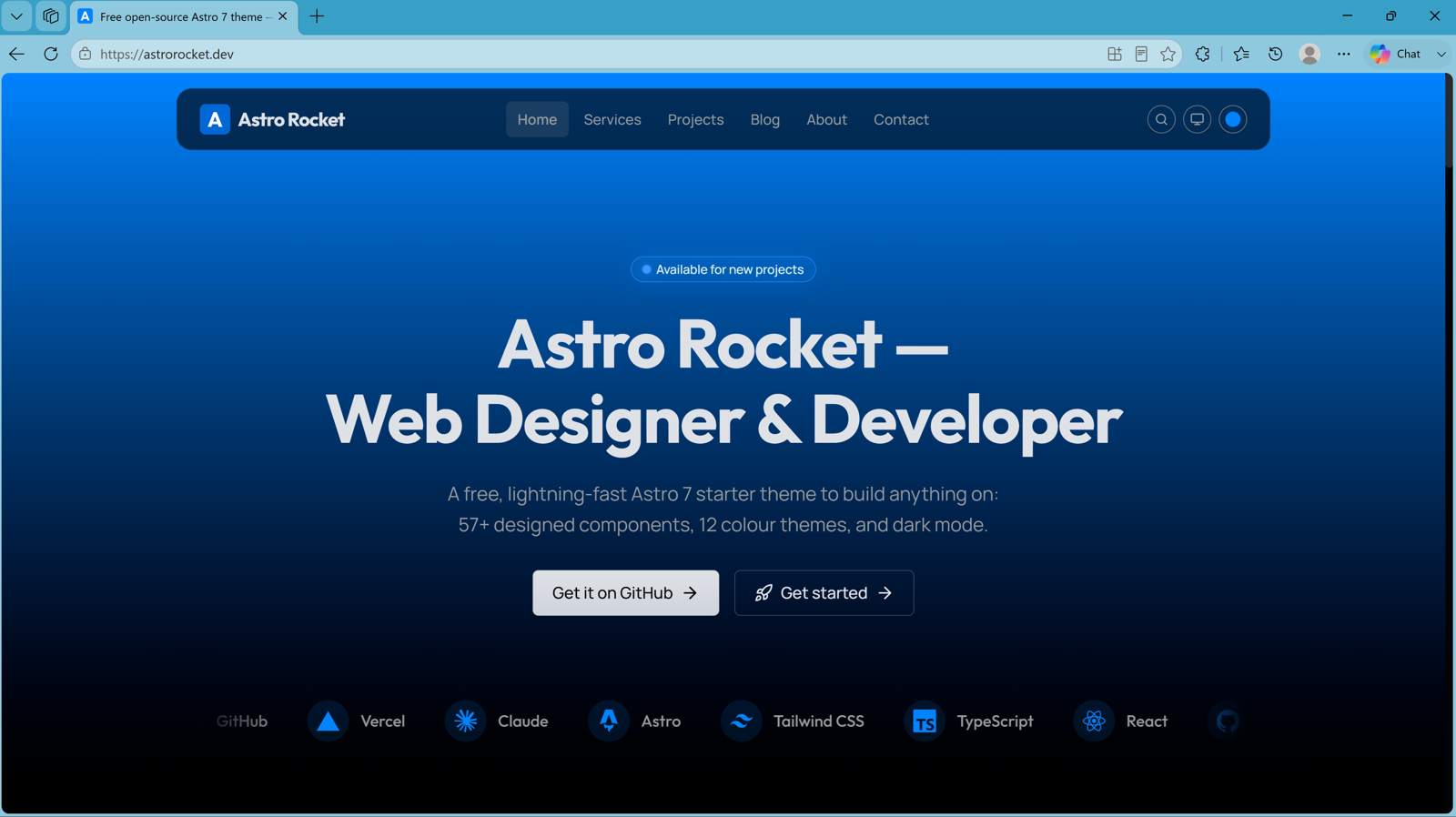Image resolution: width=1456 pixels, height=817 pixels.
Task: Click the page vertical scrollbar thumb
Action: [1449, 120]
